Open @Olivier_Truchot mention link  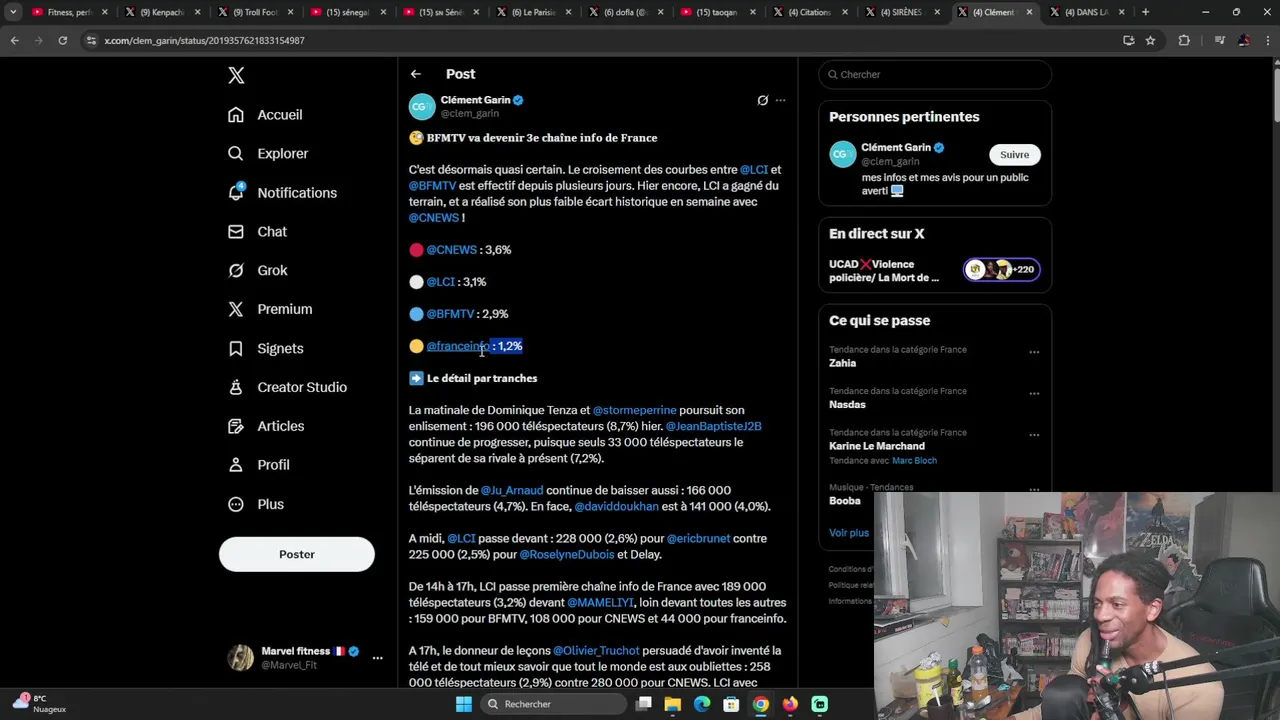click(596, 650)
